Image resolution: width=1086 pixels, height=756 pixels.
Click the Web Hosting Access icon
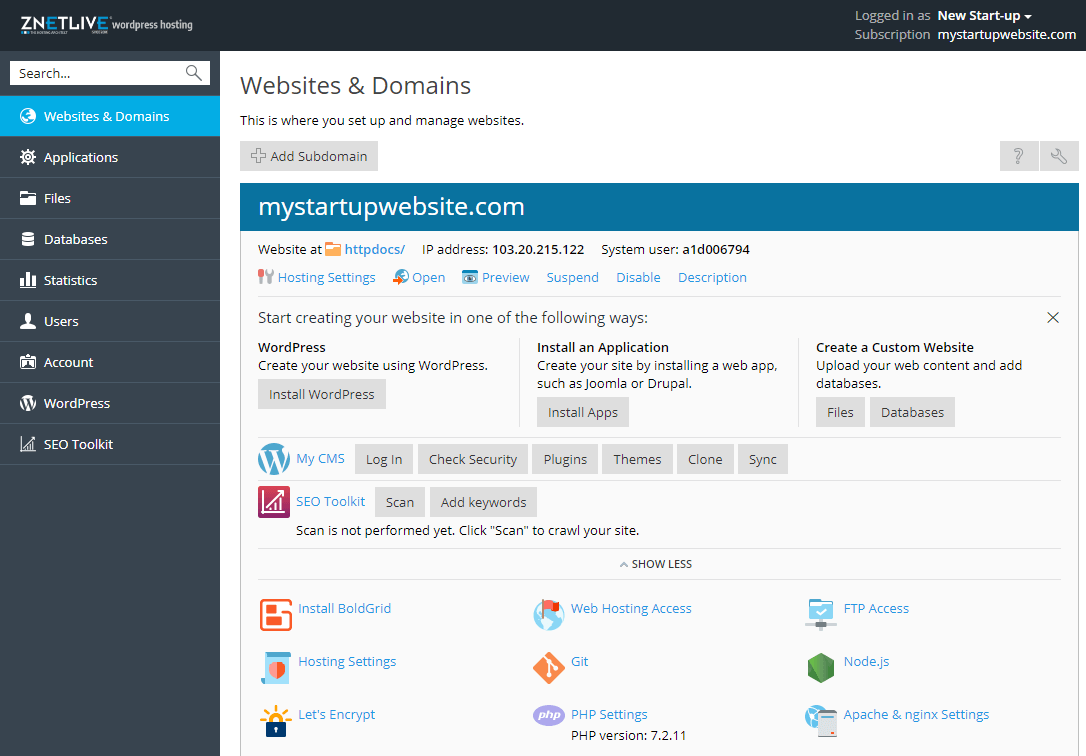tap(549, 614)
